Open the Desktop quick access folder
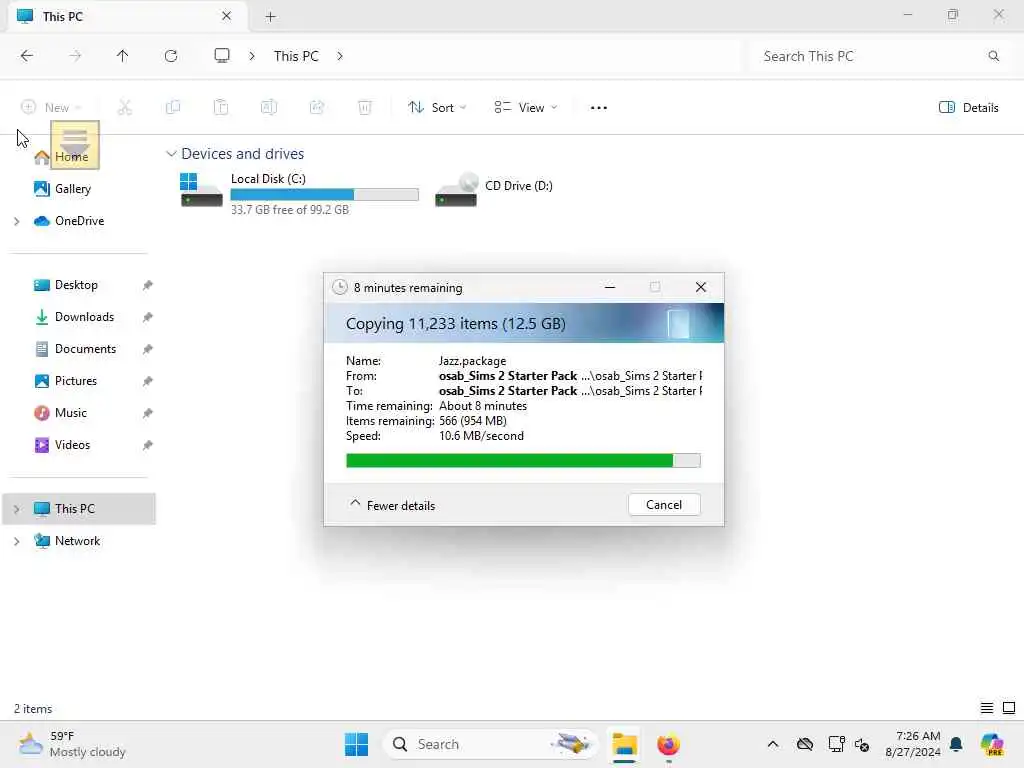This screenshot has height=768, width=1024. (x=76, y=285)
